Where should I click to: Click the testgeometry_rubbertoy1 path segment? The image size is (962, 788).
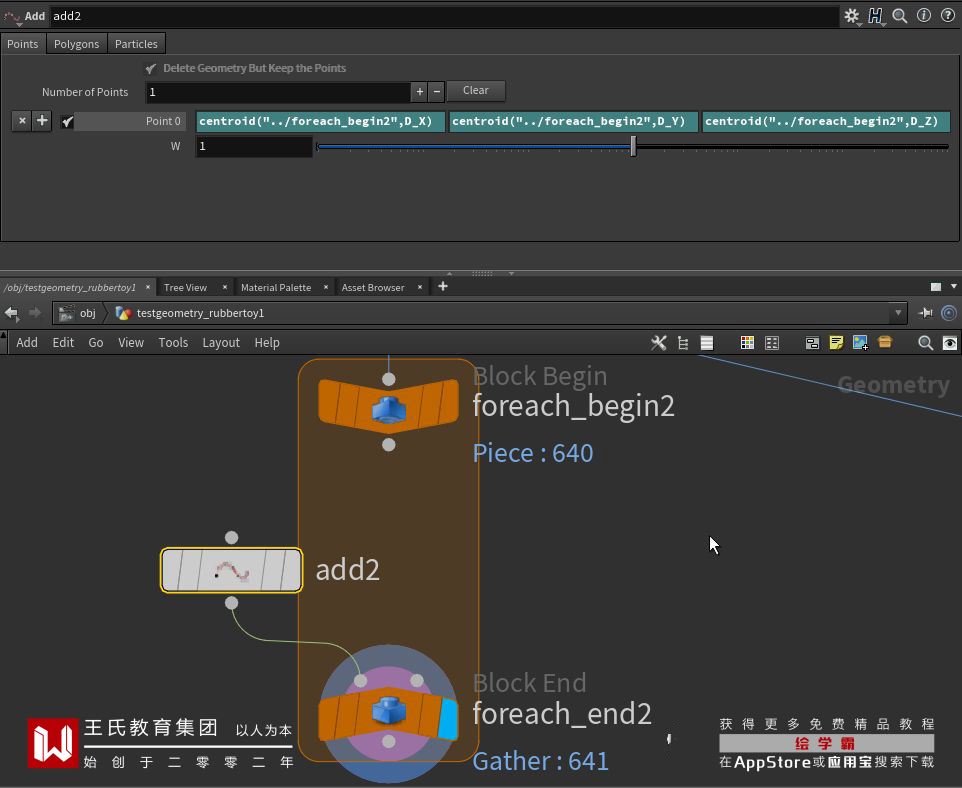191,313
